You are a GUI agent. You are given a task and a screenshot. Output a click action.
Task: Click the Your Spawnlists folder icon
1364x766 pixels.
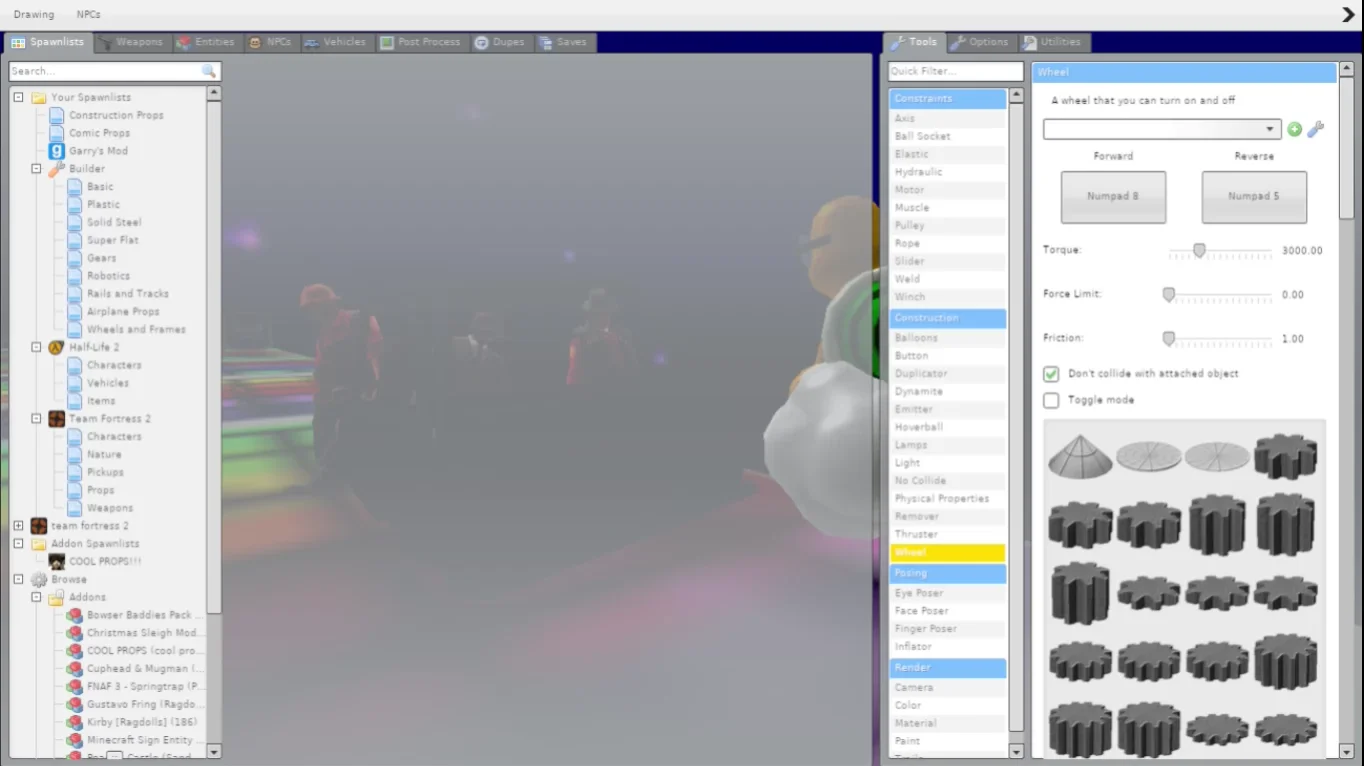pyautogui.click(x=39, y=97)
